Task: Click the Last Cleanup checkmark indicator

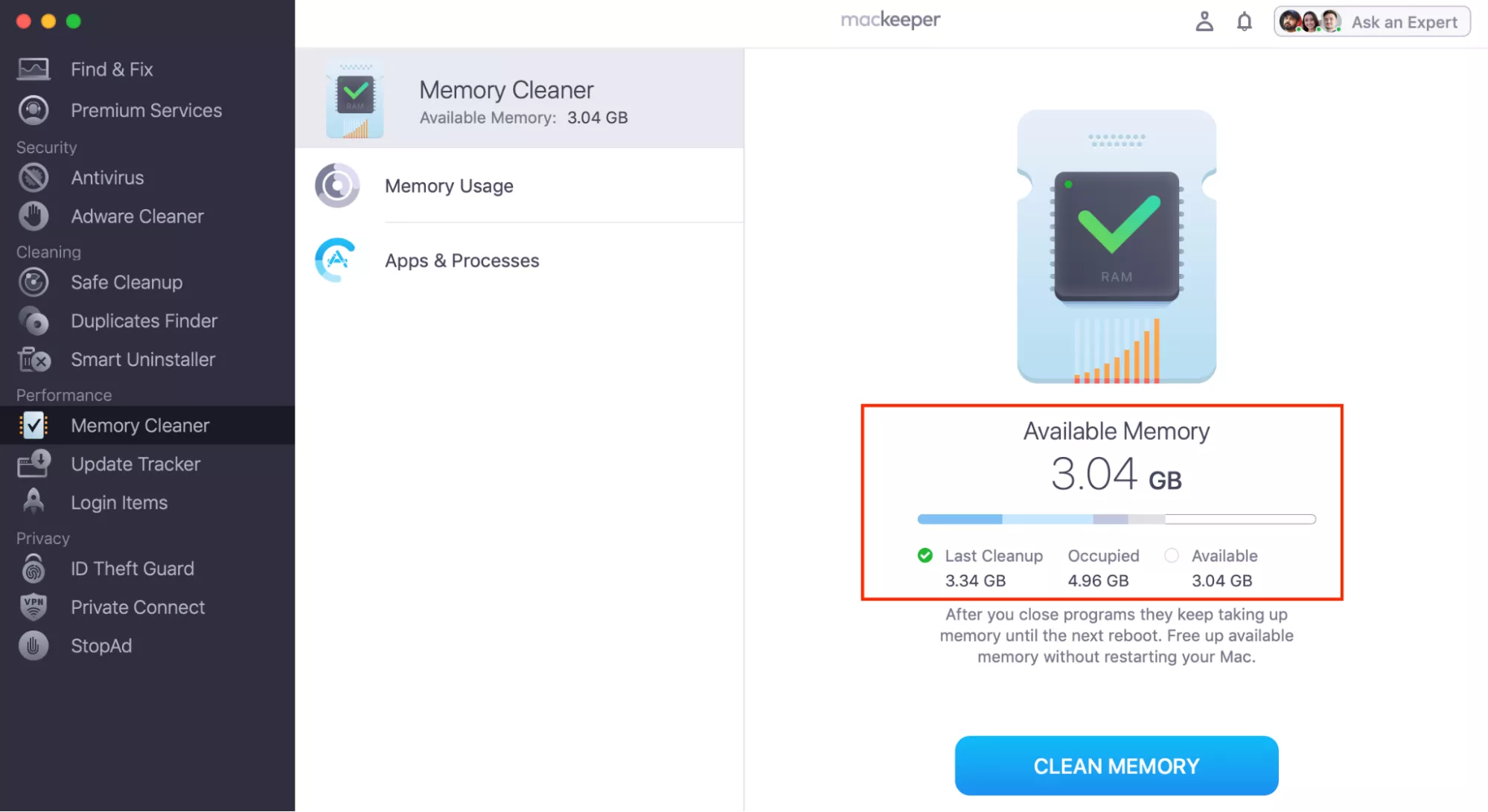Action: click(925, 555)
